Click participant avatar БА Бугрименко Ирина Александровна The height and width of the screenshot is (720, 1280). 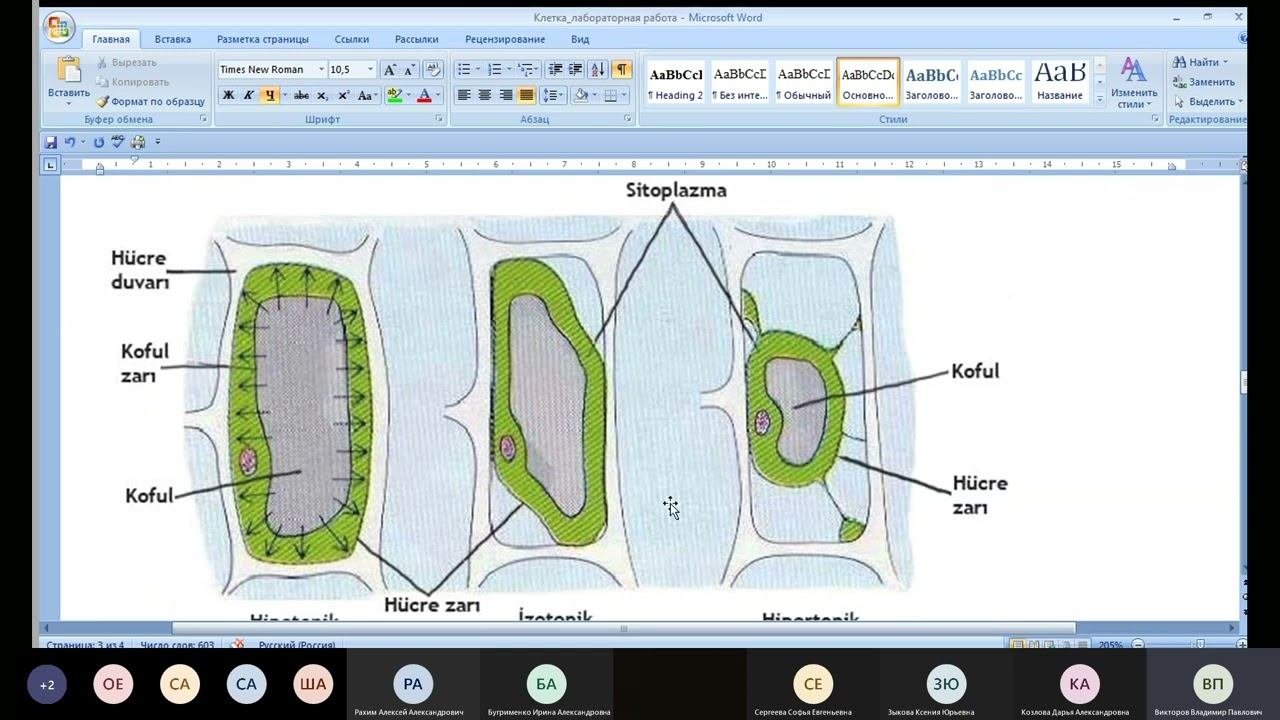(x=546, y=684)
